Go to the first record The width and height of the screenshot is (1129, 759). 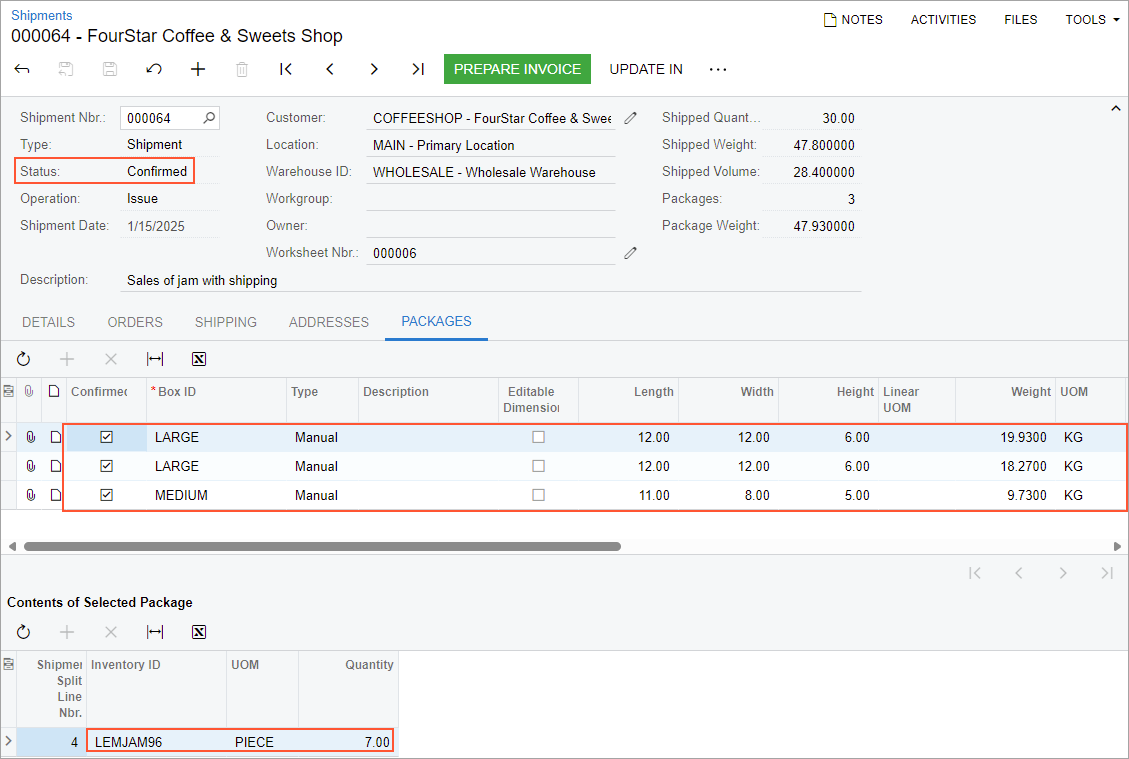[x=286, y=69]
